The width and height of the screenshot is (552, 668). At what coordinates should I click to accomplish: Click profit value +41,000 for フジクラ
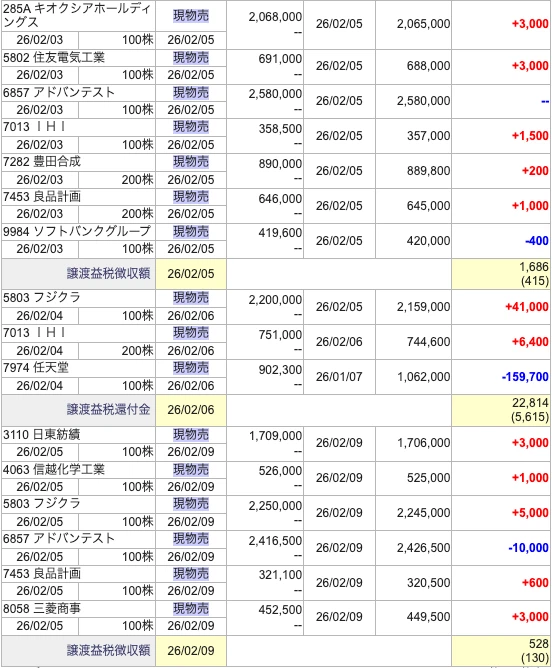tap(526, 307)
